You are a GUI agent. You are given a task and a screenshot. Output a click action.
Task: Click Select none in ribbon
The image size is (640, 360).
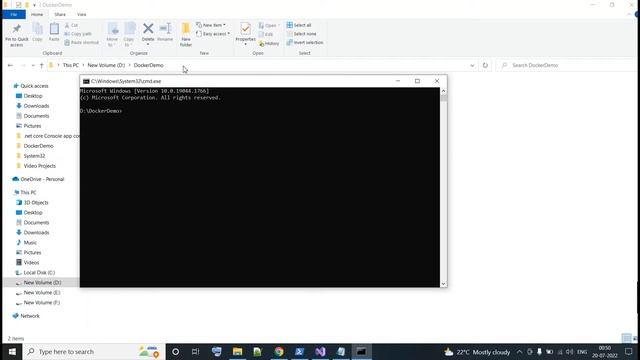(302, 34)
